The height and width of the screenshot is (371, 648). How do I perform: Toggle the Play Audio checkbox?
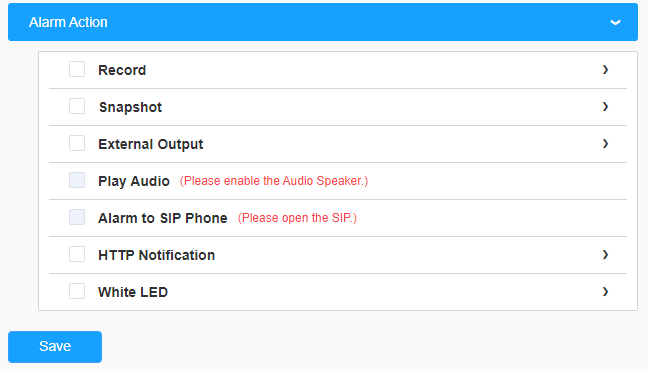[77, 180]
